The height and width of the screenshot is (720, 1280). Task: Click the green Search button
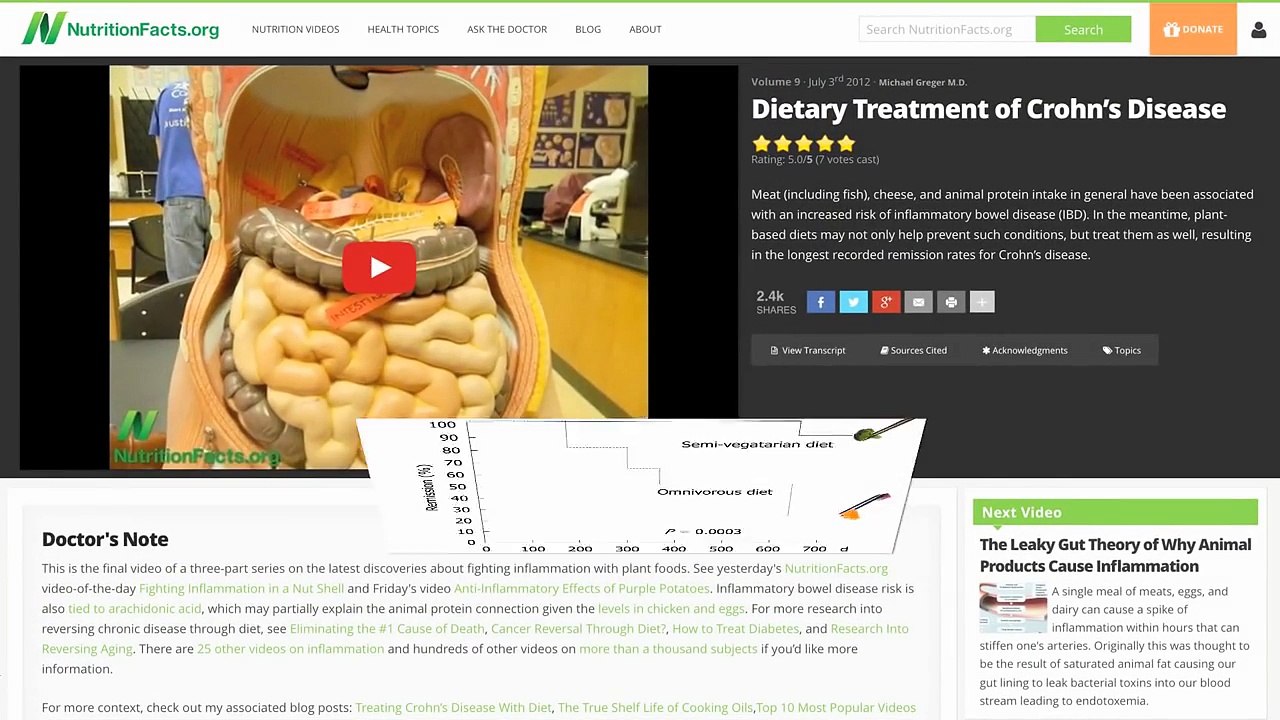click(1083, 29)
